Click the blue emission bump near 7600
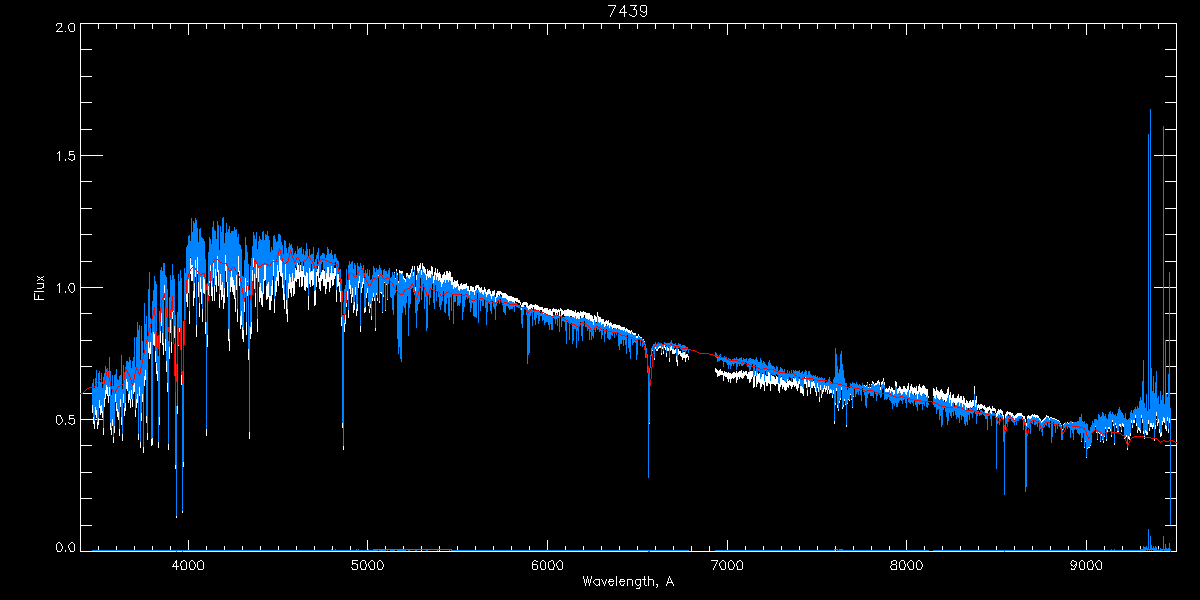The height and width of the screenshot is (600, 1200). 839,355
